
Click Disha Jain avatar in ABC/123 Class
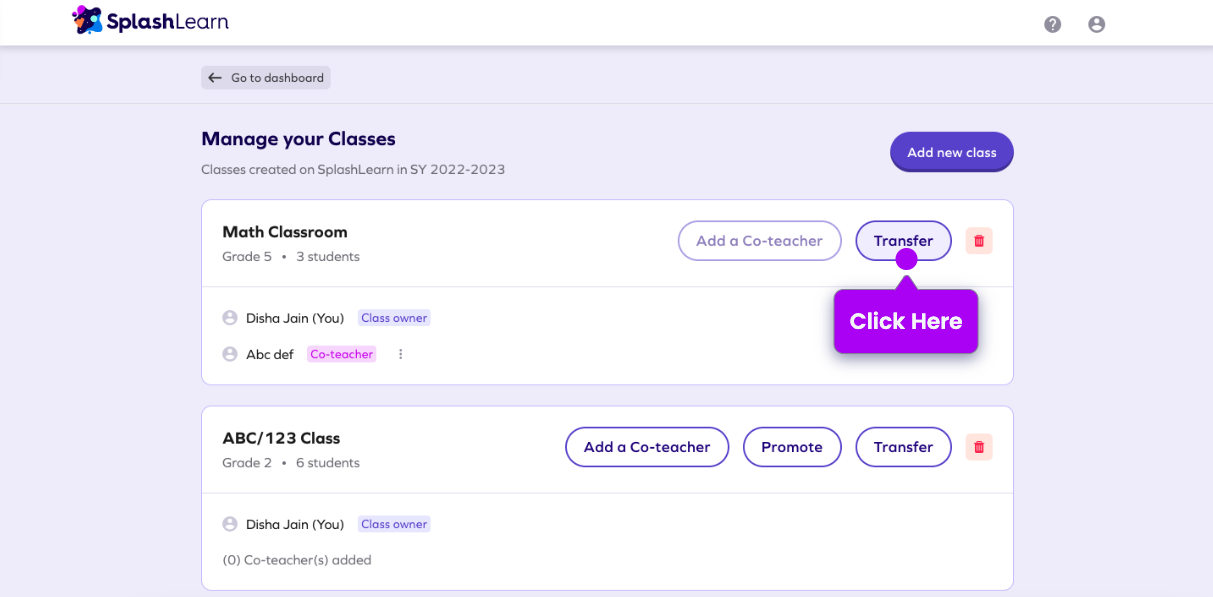point(230,524)
